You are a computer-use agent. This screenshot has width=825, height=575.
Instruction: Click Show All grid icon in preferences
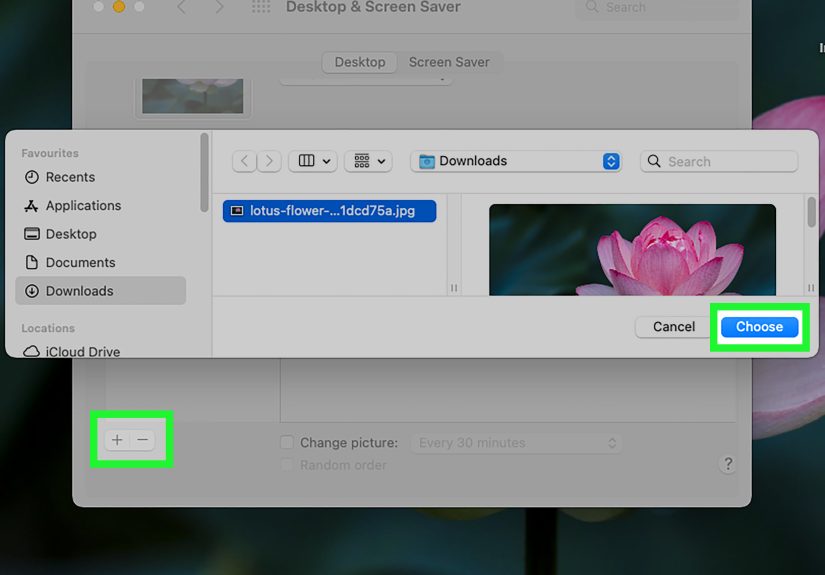[261, 7]
